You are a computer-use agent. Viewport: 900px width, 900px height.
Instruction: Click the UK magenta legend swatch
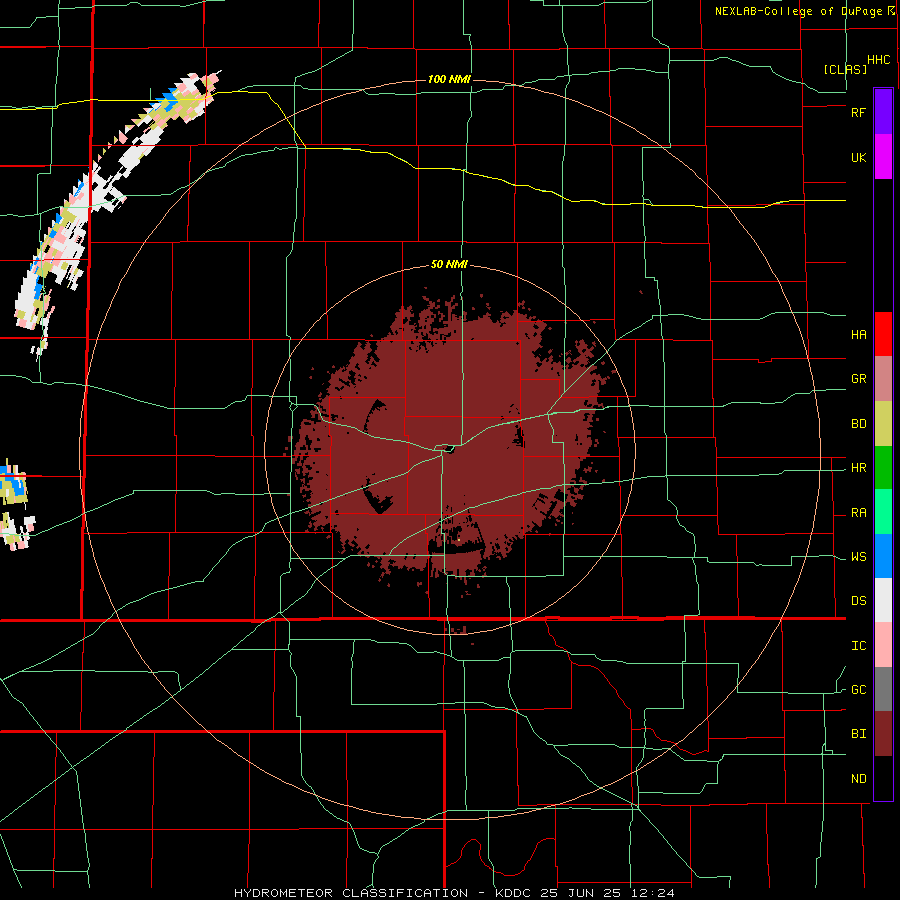[x=883, y=157]
